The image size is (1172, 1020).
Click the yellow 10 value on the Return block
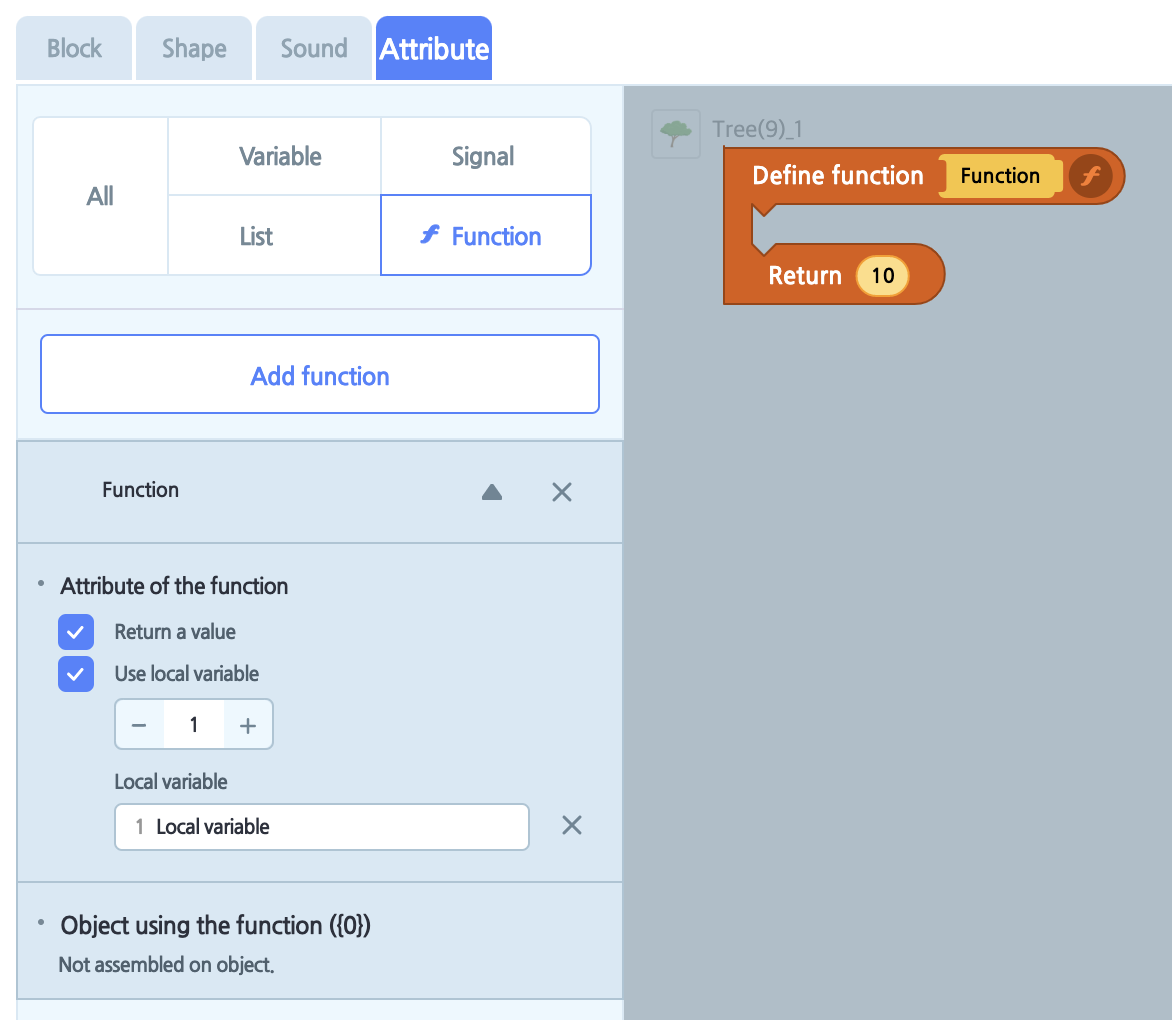(x=882, y=275)
